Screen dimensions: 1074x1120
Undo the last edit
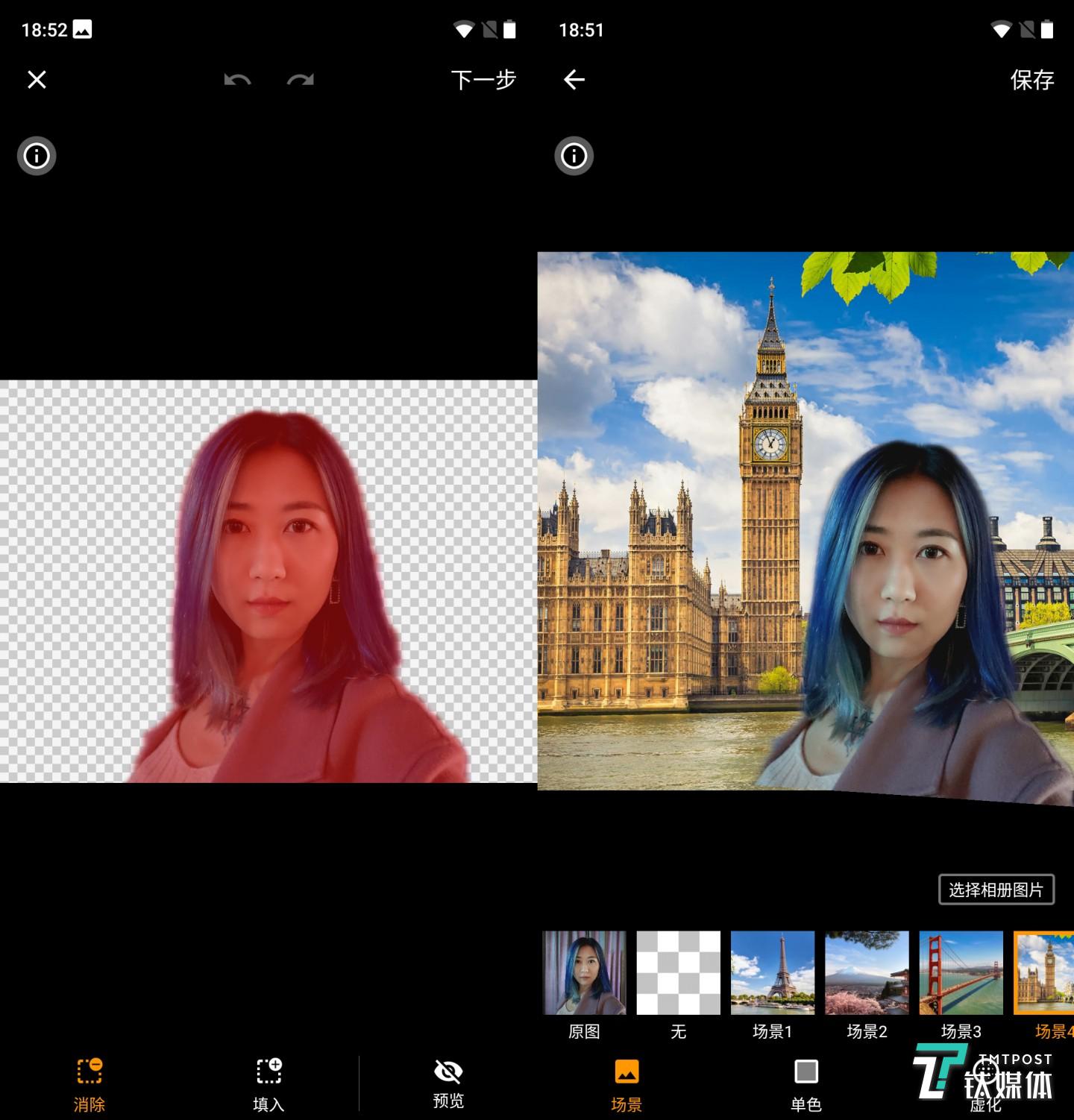point(237,80)
